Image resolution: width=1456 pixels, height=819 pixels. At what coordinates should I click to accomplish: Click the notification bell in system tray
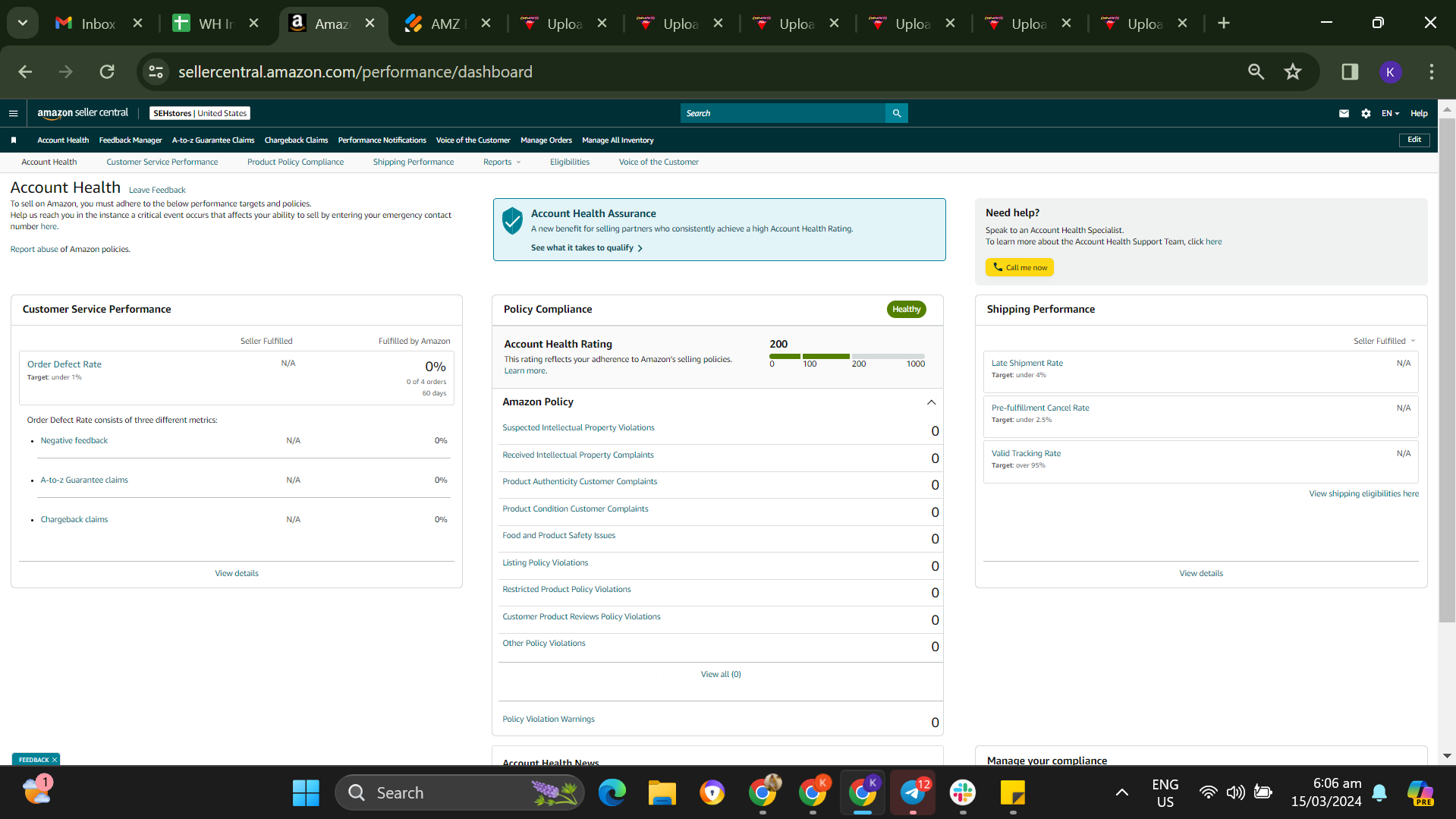coord(1379,793)
